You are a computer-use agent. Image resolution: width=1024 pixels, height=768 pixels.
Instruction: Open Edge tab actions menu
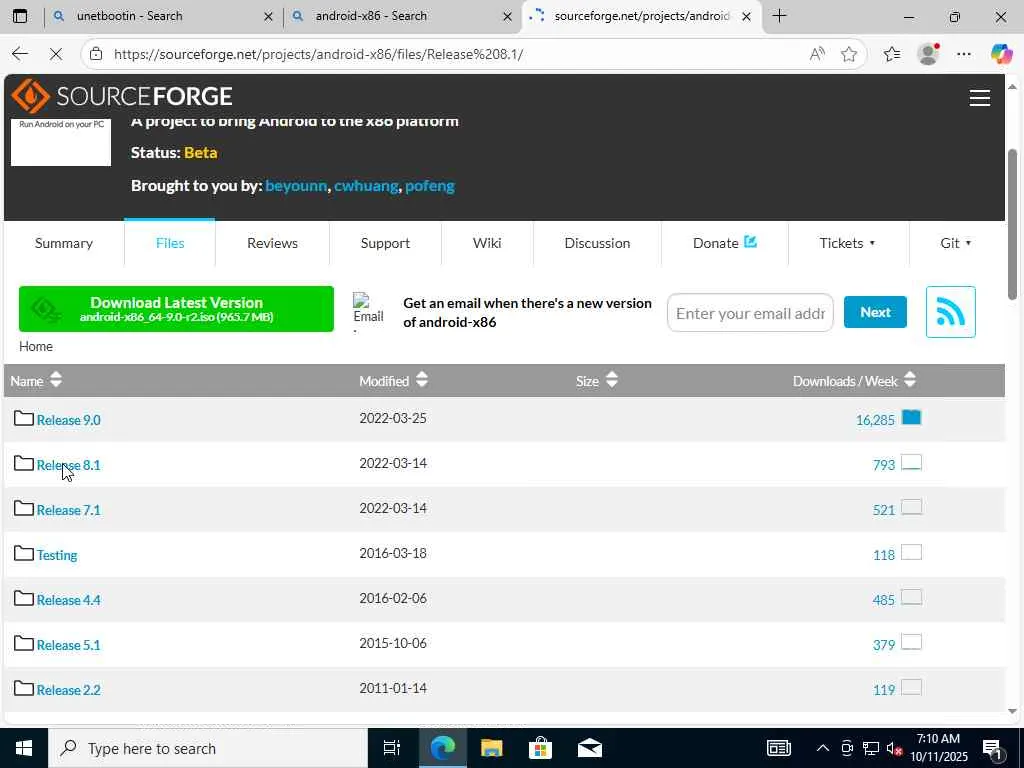(20, 16)
